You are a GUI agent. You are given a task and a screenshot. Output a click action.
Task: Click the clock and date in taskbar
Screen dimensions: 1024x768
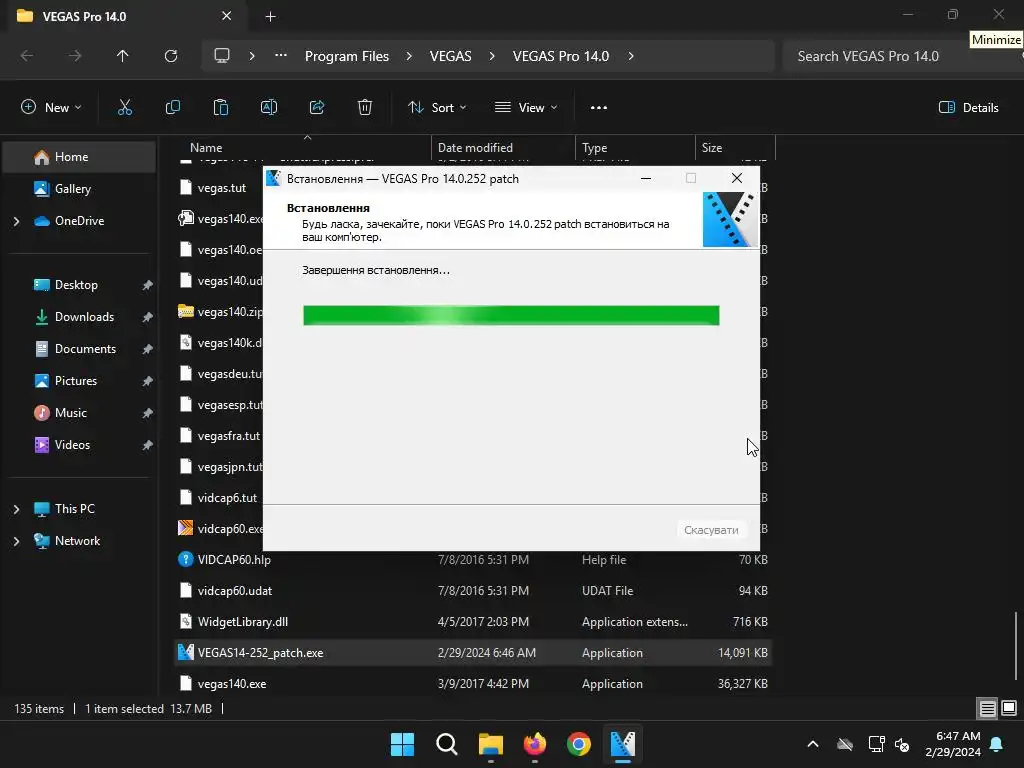953,744
